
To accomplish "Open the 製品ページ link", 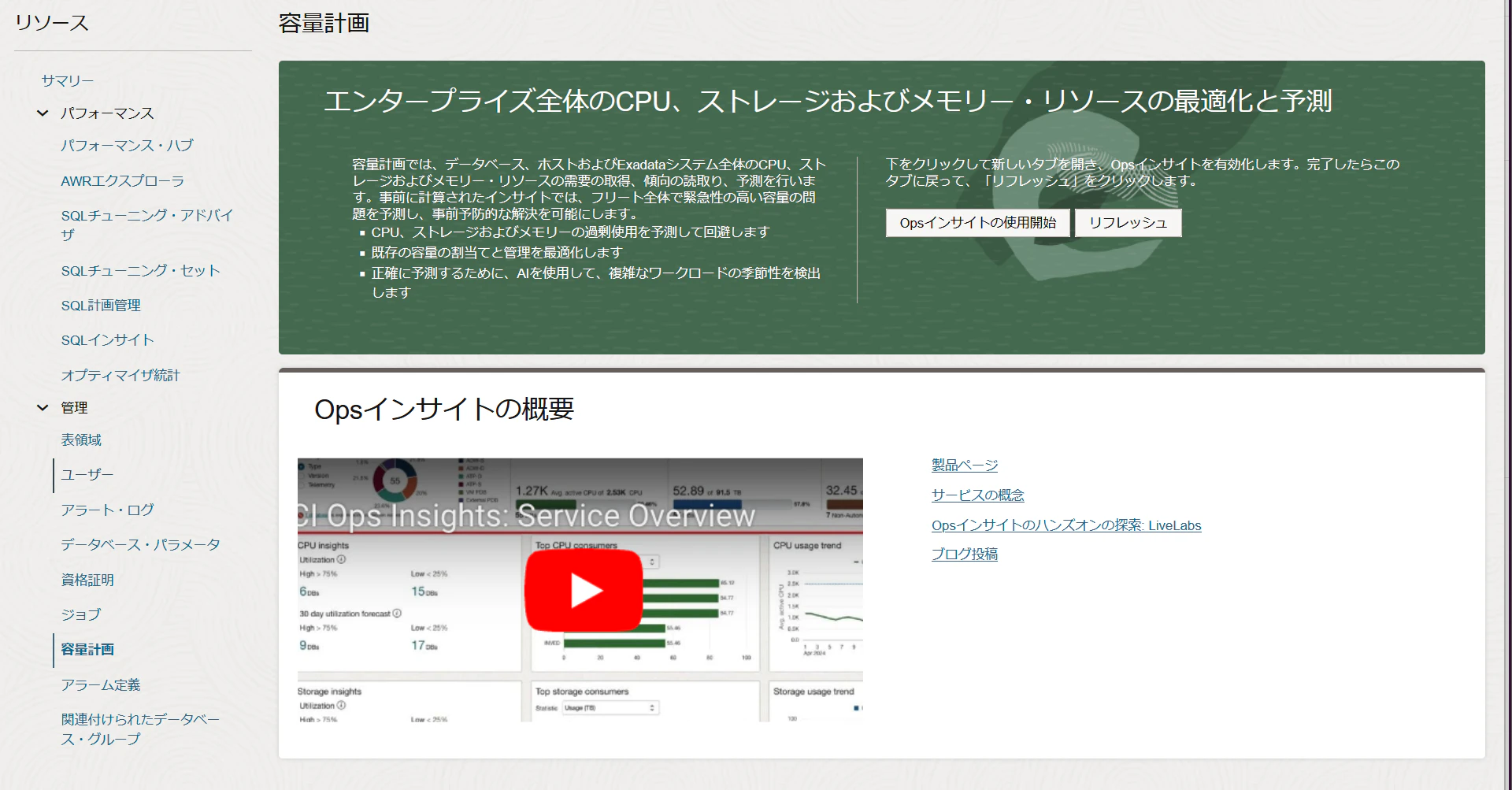I will tap(965, 465).
